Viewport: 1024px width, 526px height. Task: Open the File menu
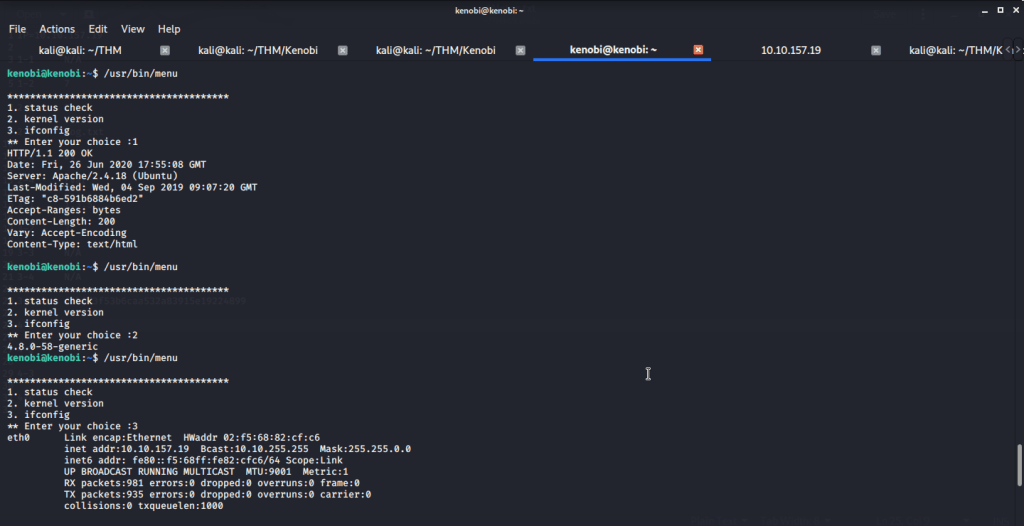(17, 29)
